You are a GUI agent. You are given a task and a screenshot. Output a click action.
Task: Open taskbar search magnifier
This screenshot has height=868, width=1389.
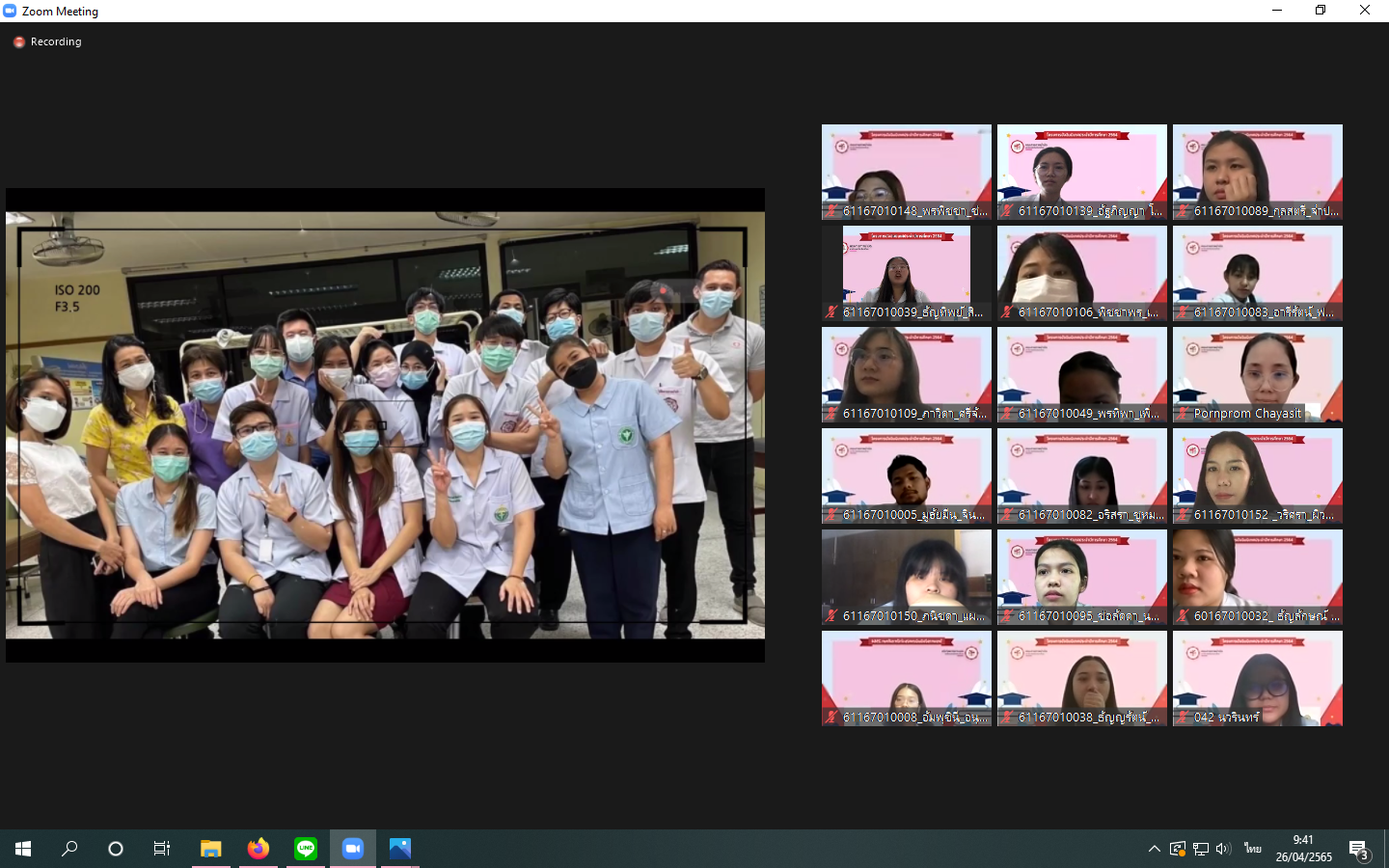pyautogui.click(x=69, y=849)
